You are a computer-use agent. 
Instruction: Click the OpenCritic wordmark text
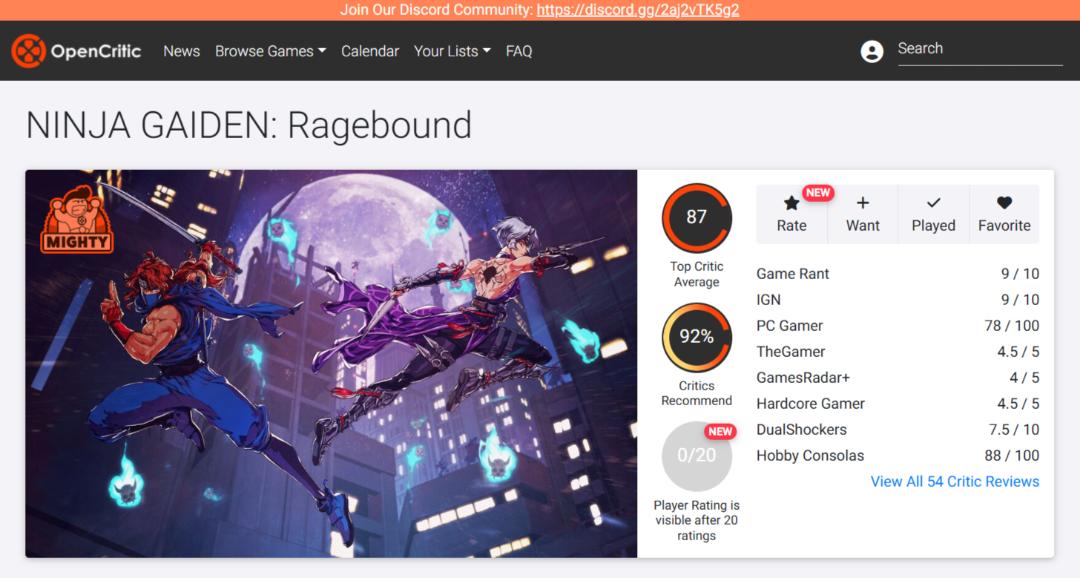[x=96, y=51]
